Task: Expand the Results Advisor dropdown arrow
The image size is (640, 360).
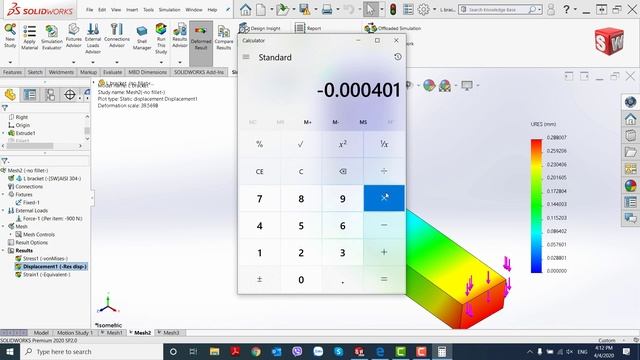Action: [180, 62]
